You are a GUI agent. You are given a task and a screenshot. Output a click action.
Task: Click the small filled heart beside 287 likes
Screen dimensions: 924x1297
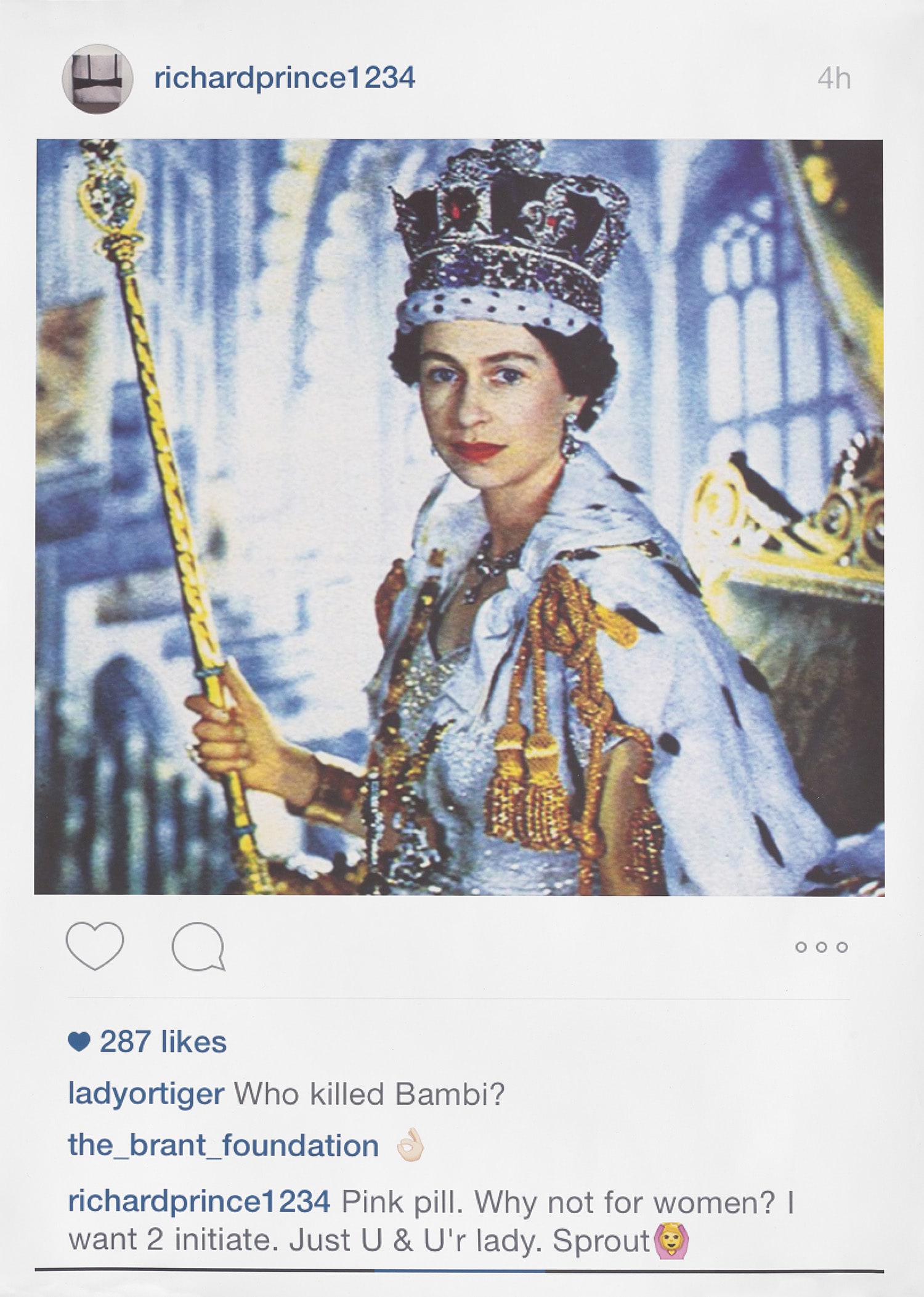point(79,1043)
